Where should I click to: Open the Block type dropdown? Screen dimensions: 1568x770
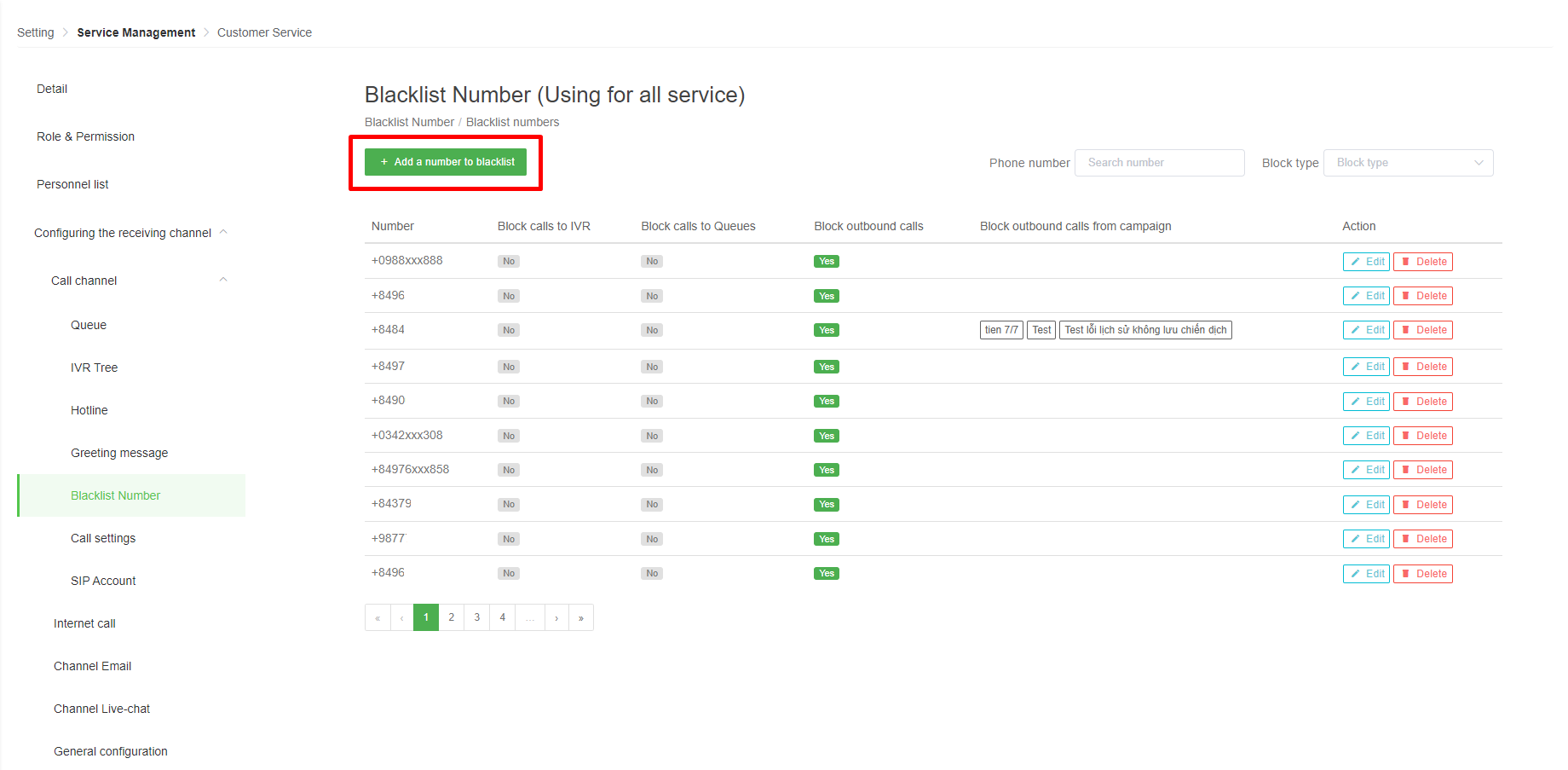click(x=1408, y=163)
